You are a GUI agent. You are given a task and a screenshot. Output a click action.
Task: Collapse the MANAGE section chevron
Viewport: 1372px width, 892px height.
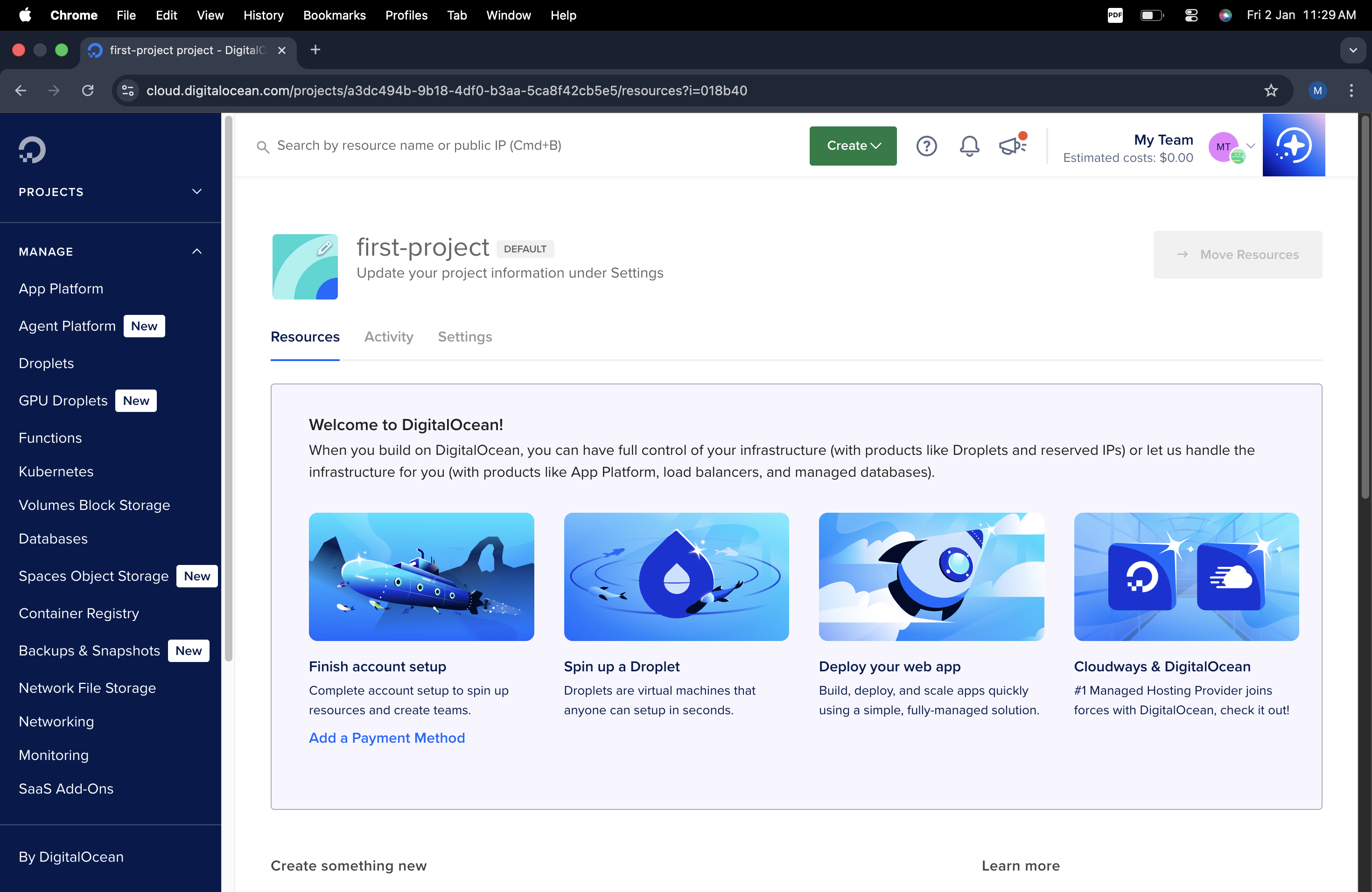[x=196, y=251]
